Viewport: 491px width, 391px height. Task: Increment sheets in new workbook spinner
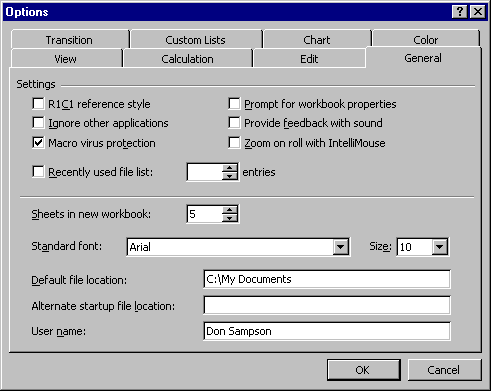tap(230, 210)
